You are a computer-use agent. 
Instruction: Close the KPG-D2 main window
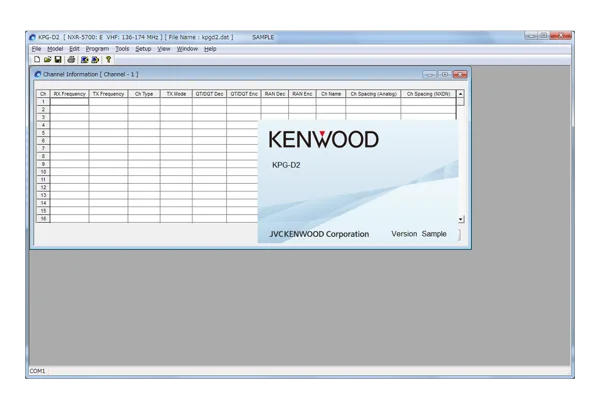pos(561,36)
